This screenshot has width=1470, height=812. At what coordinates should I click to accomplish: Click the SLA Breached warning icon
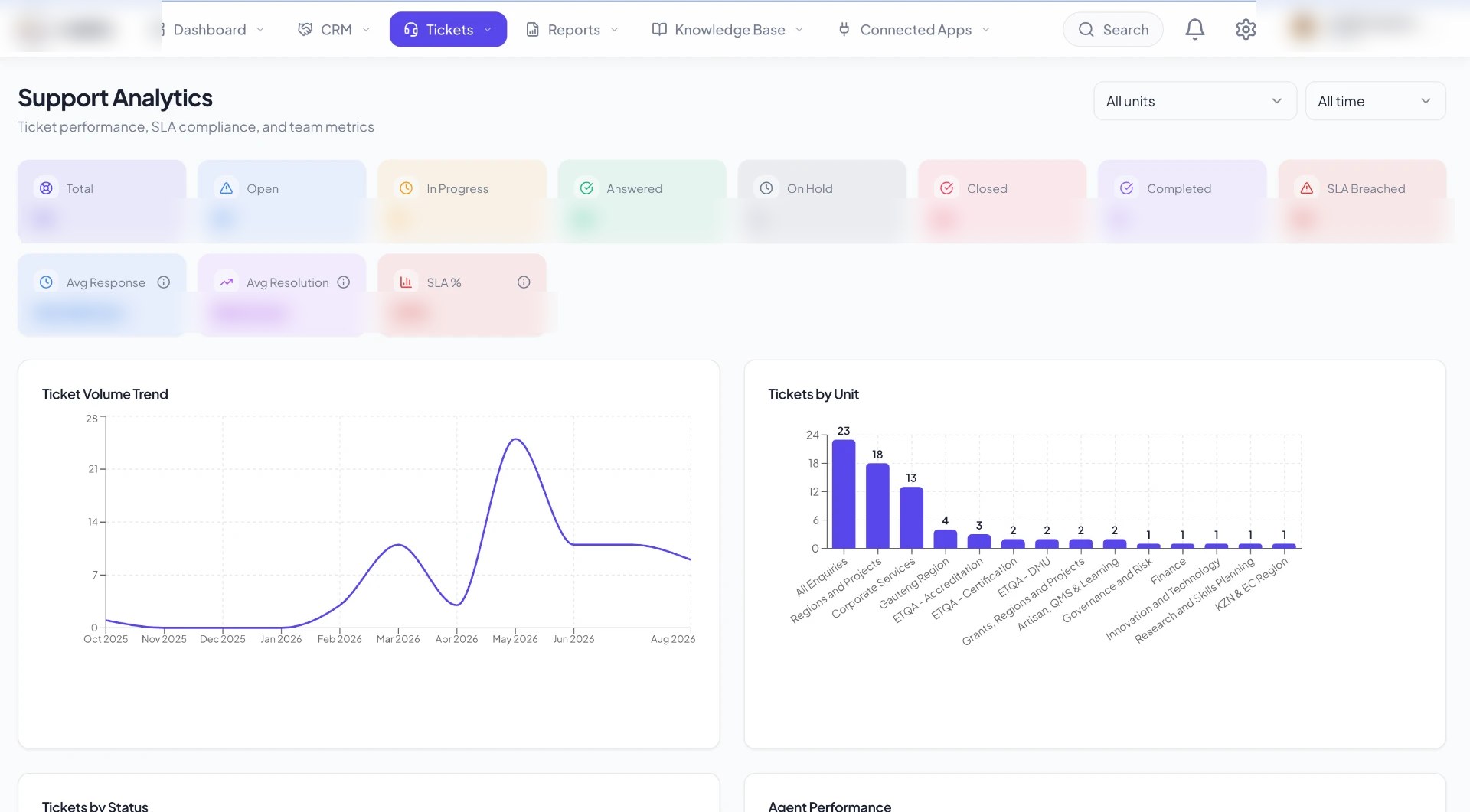[1307, 188]
